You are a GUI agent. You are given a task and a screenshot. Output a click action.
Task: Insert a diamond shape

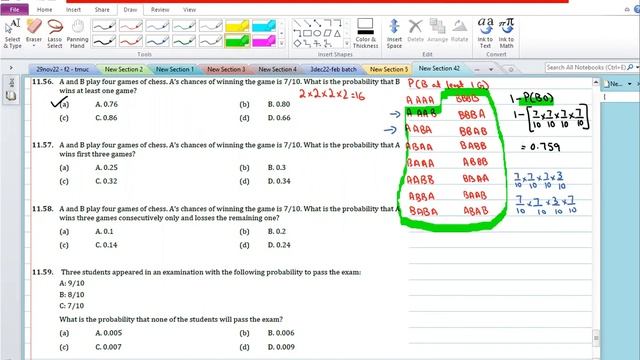pyautogui.click(x=298, y=43)
